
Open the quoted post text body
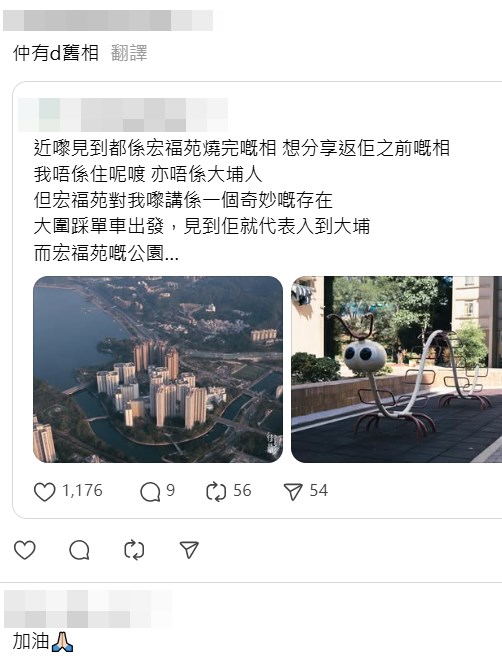coord(241,200)
